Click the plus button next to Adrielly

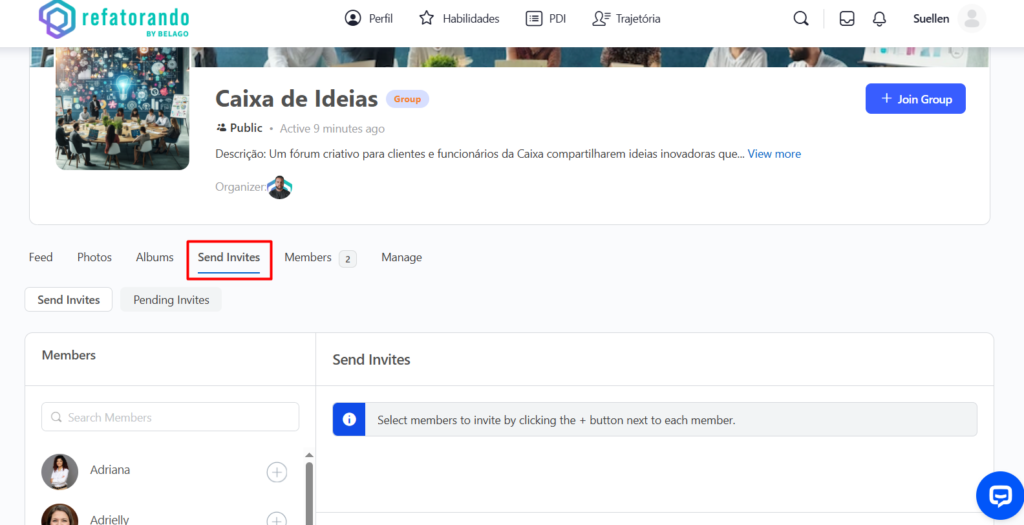pos(277,519)
